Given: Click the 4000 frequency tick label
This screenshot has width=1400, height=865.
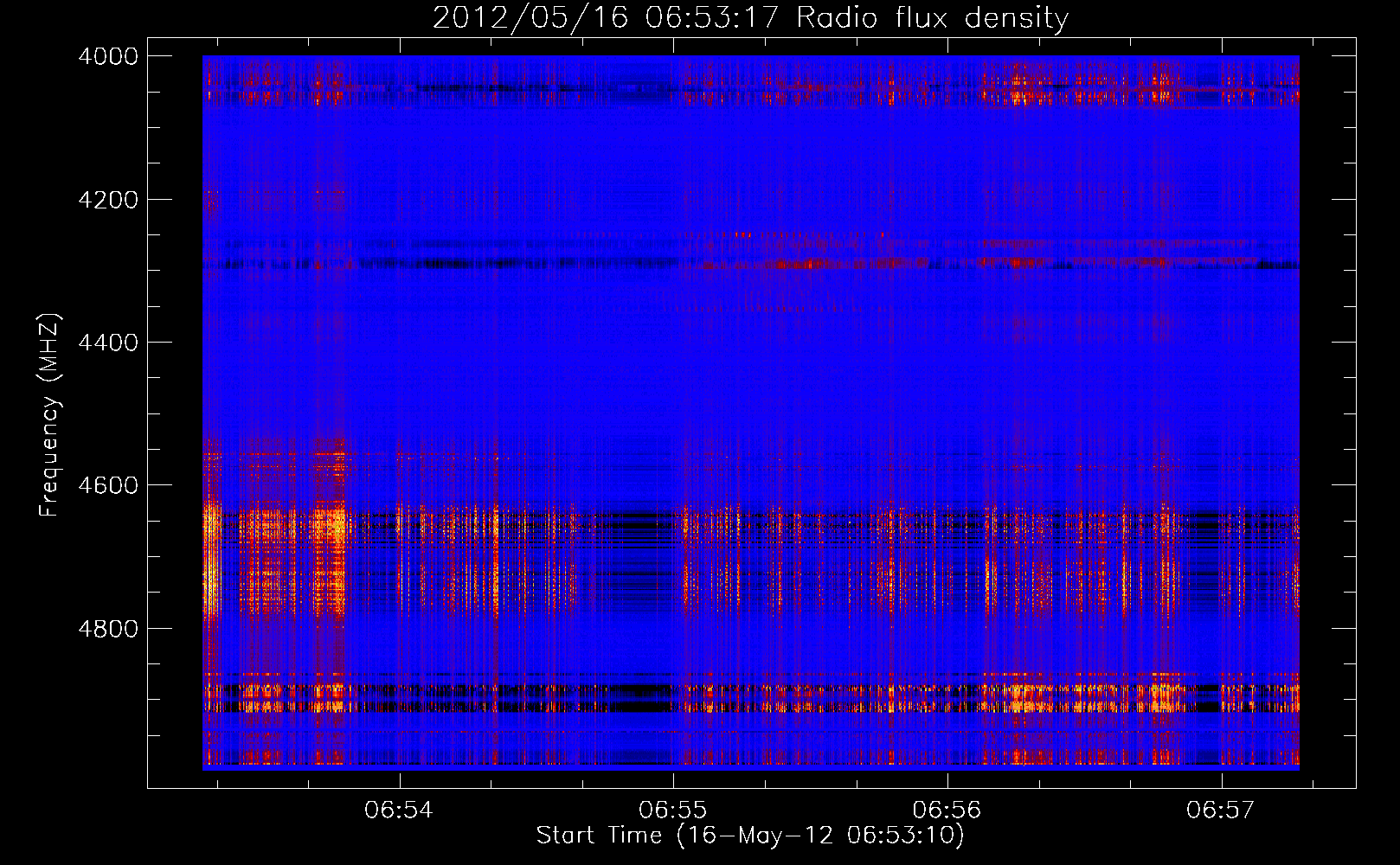Looking at the screenshot, I should (108, 56).
